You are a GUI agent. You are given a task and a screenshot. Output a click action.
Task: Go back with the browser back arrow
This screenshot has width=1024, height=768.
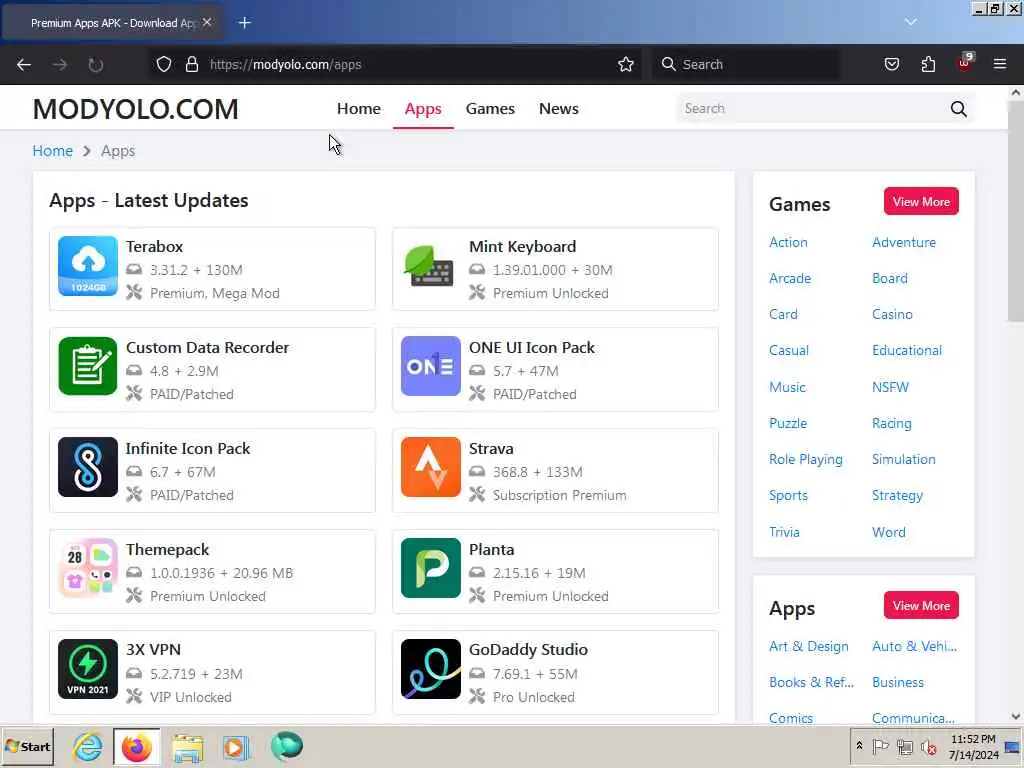[24, 64]
